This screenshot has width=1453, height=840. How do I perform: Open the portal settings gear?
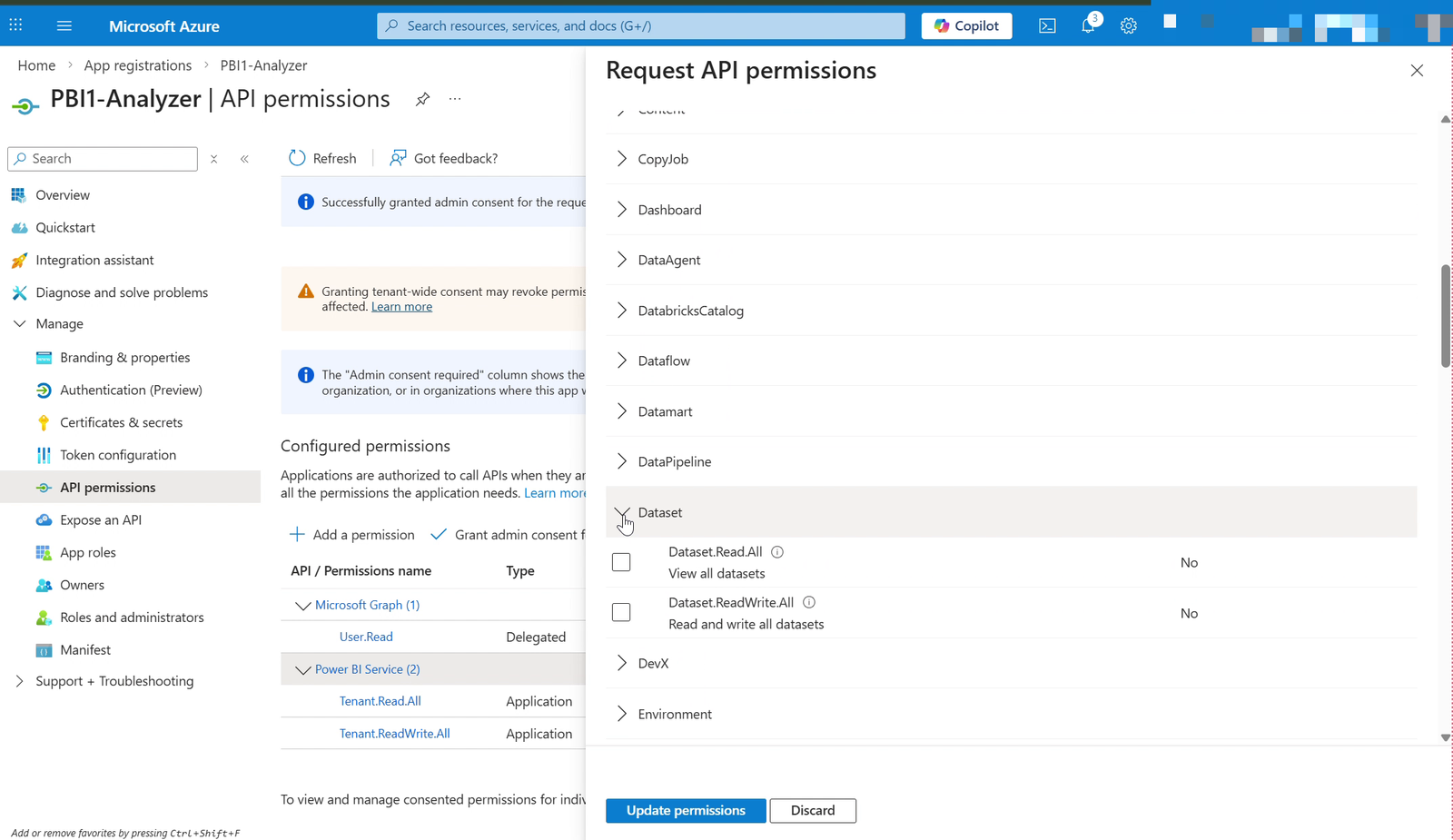[x=1129, y=25]
